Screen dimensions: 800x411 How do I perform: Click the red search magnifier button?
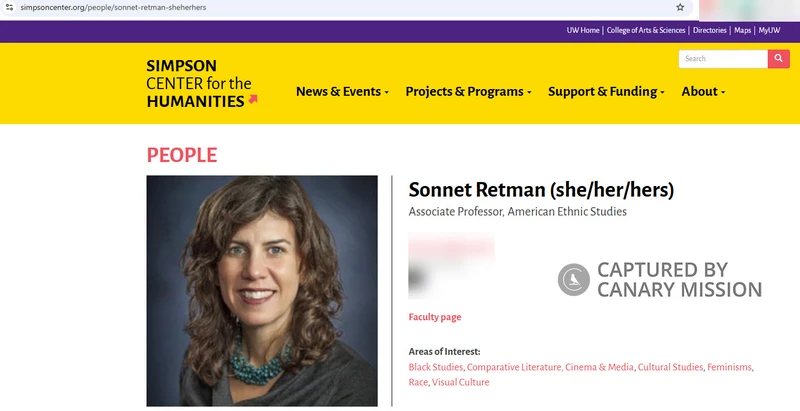pyautogui.click(x=779, y=59)
